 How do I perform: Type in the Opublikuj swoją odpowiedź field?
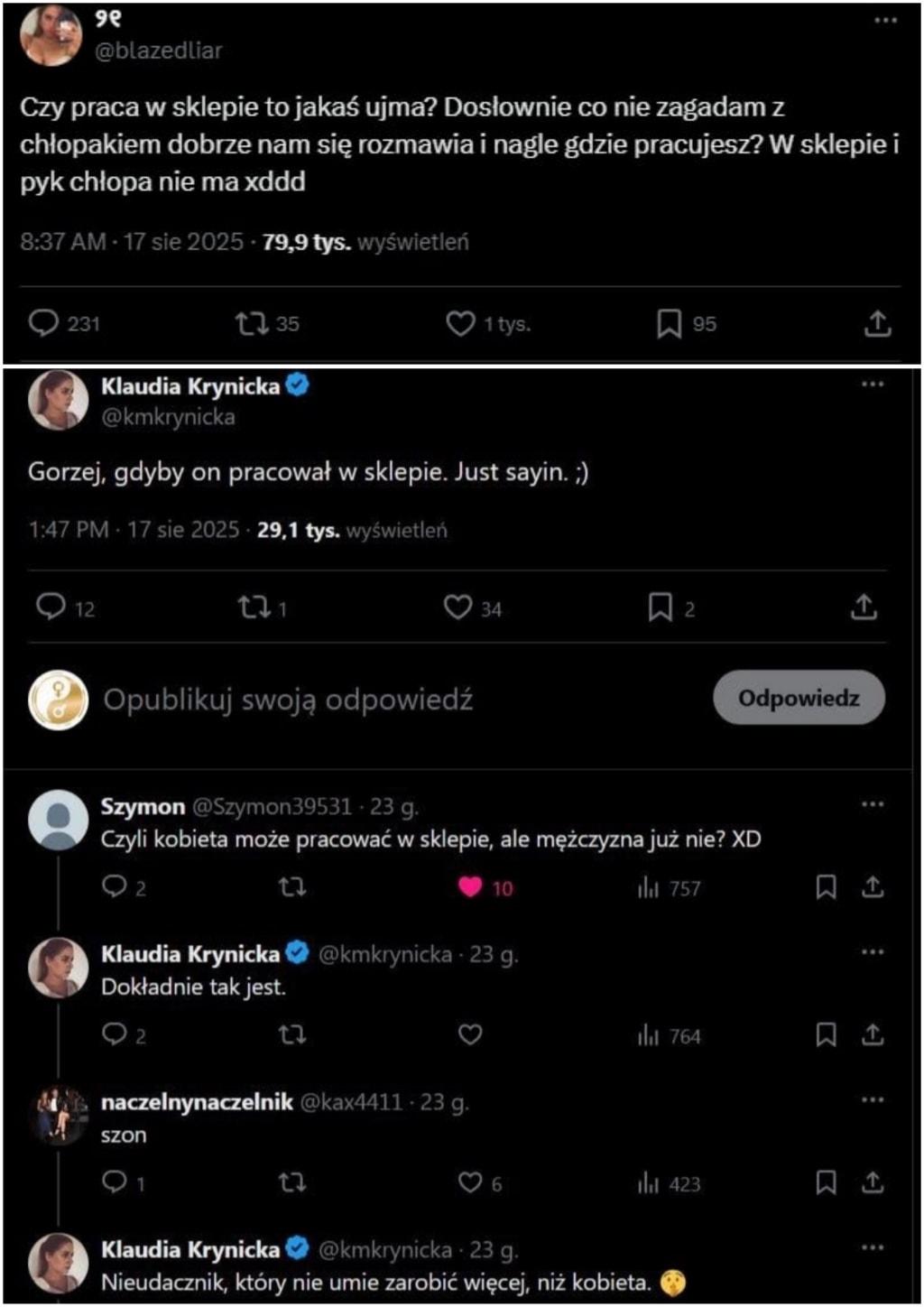tap(289, 700)
